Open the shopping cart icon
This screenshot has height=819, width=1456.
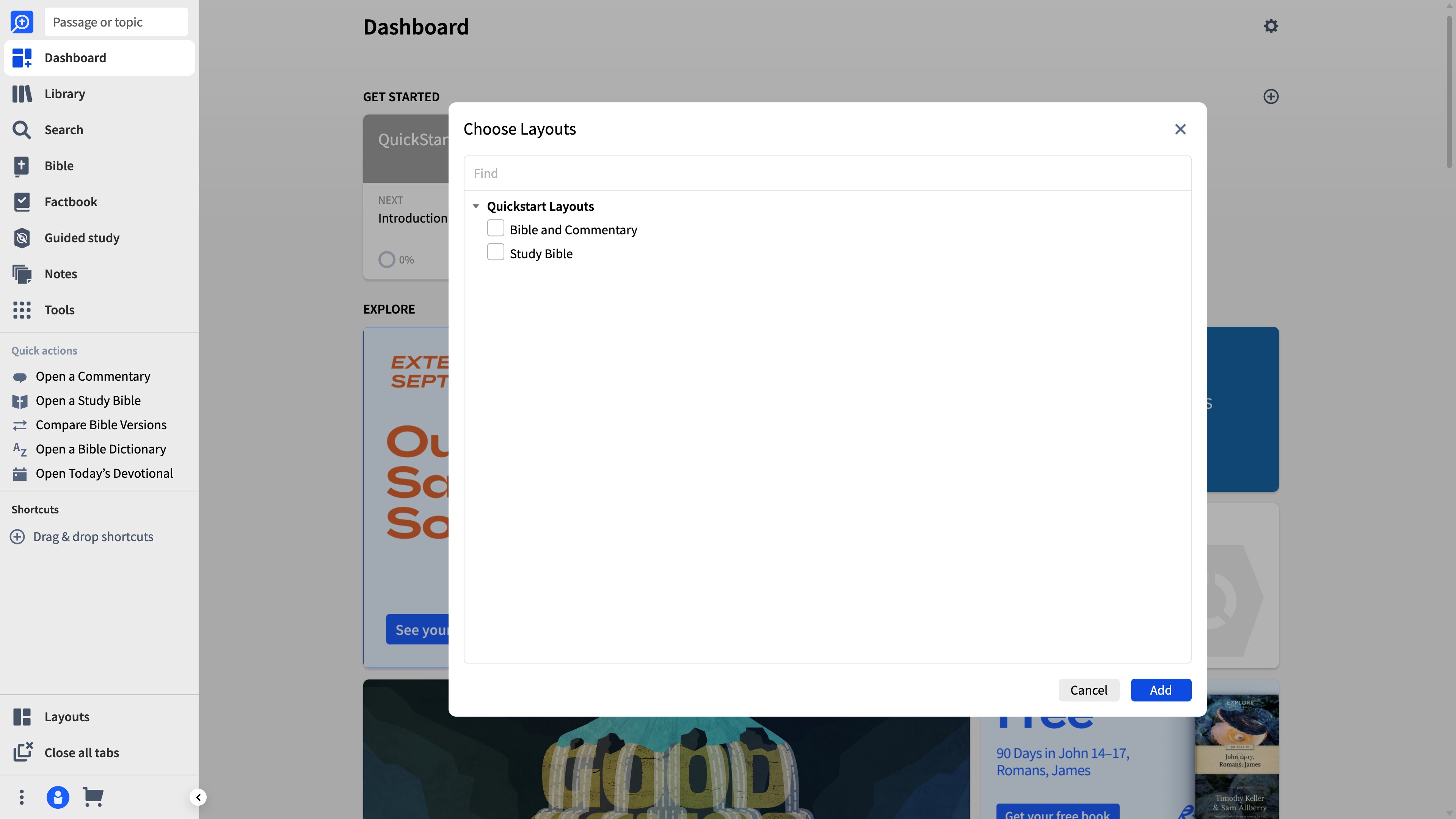(x=93, y=797)
